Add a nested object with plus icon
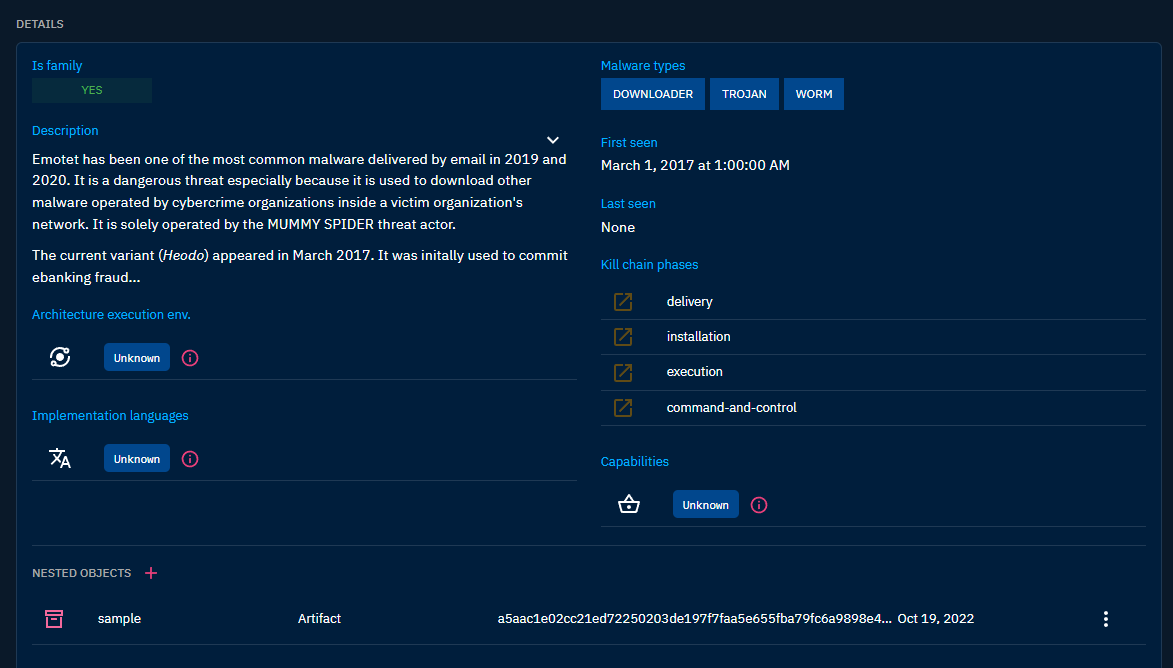Viewport: 1173px width, 668px height. point(151,573)
